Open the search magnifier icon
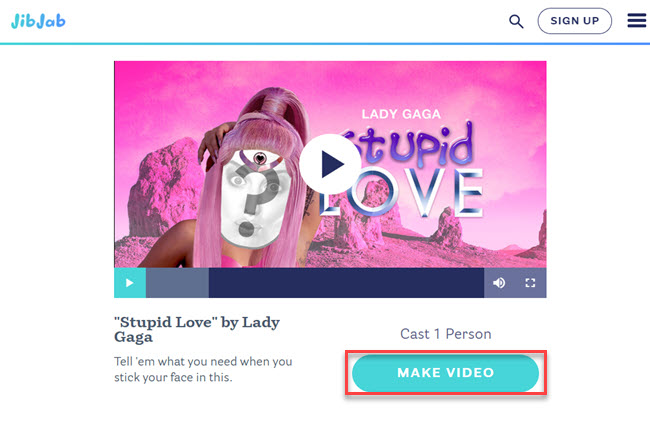Image resolution: width=650 pixels, height=430 pixels. [516, 21]
